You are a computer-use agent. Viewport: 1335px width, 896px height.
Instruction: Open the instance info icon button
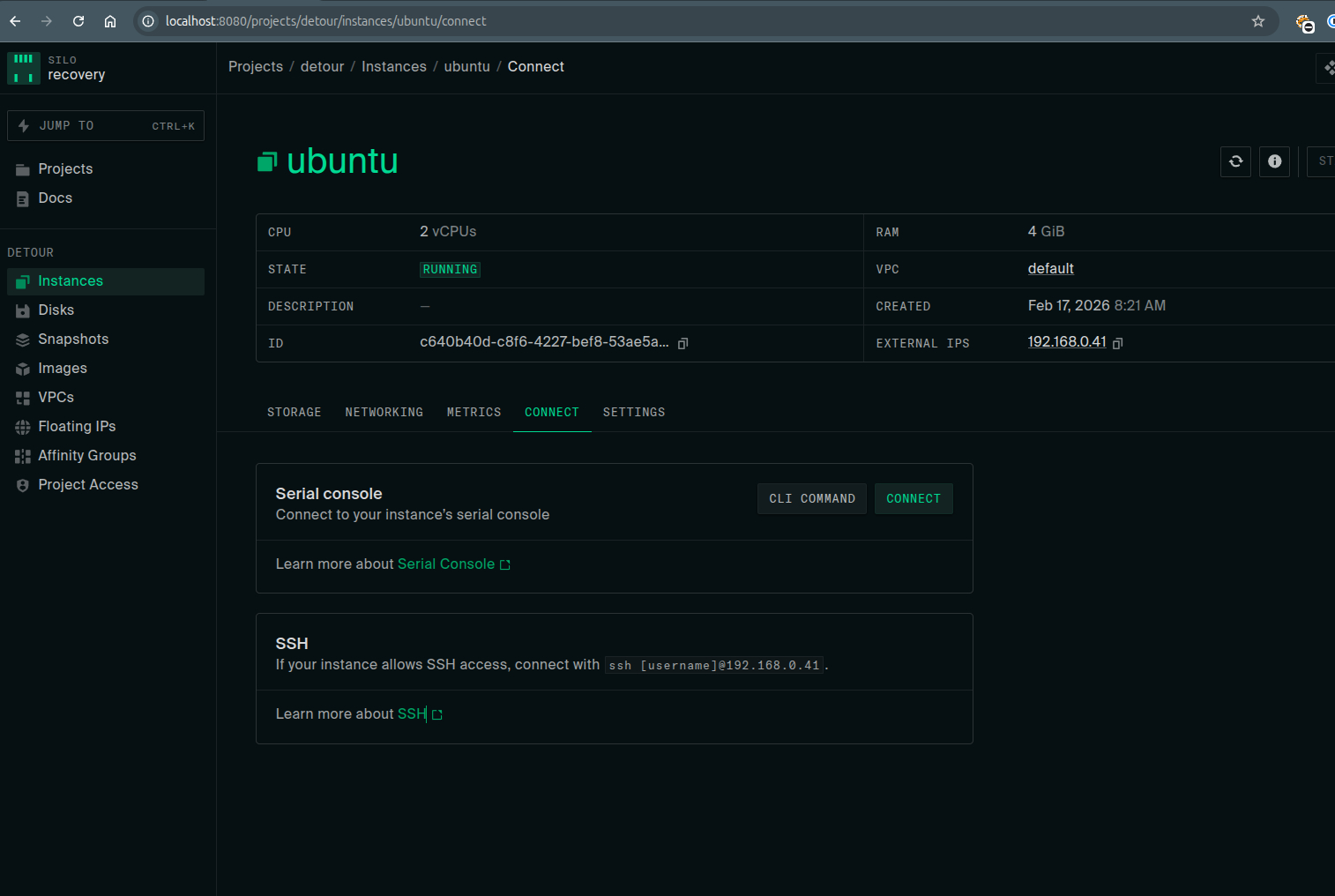point(1274,161)
